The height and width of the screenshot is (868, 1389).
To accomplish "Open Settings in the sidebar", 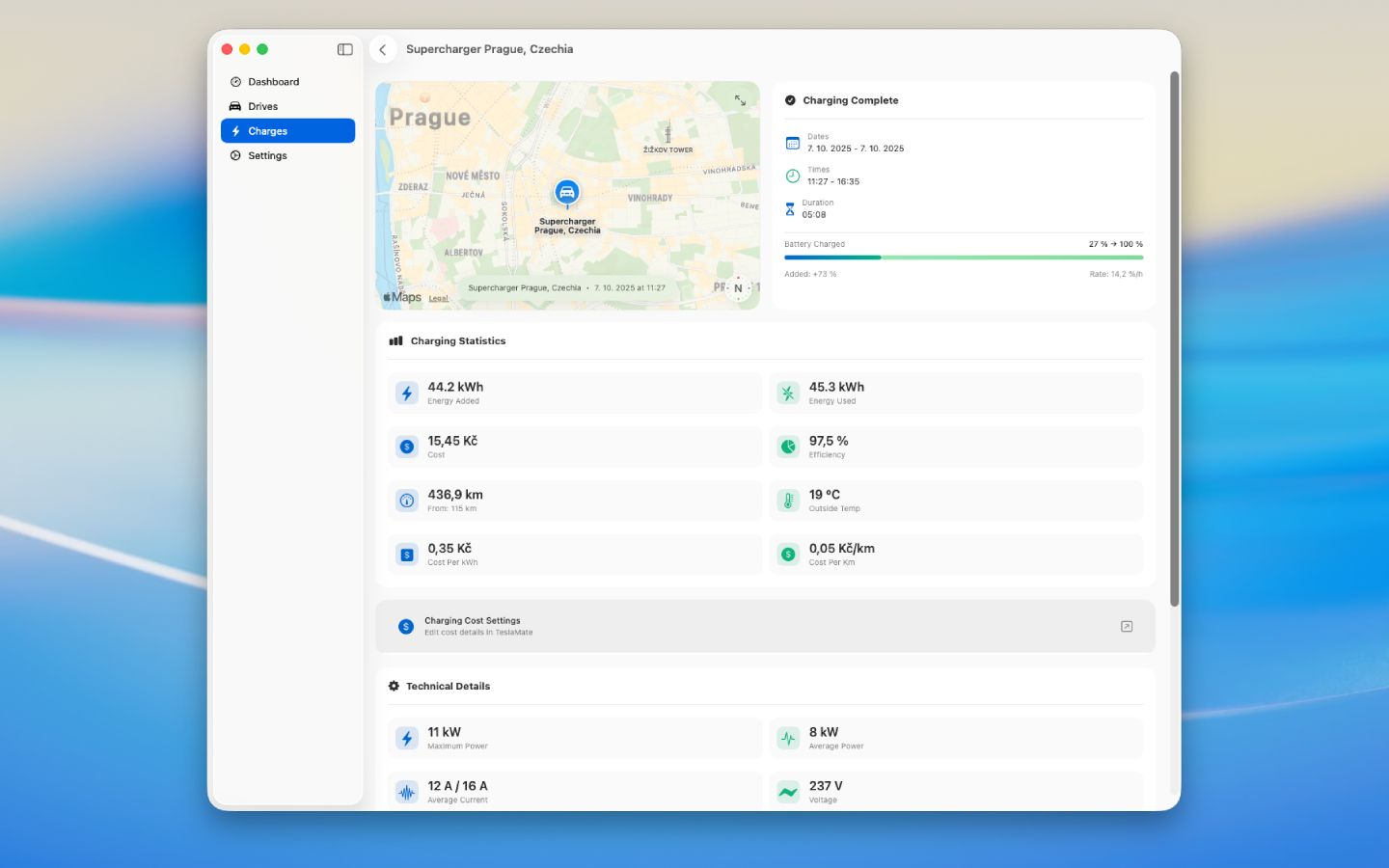I will pos(287,155).
